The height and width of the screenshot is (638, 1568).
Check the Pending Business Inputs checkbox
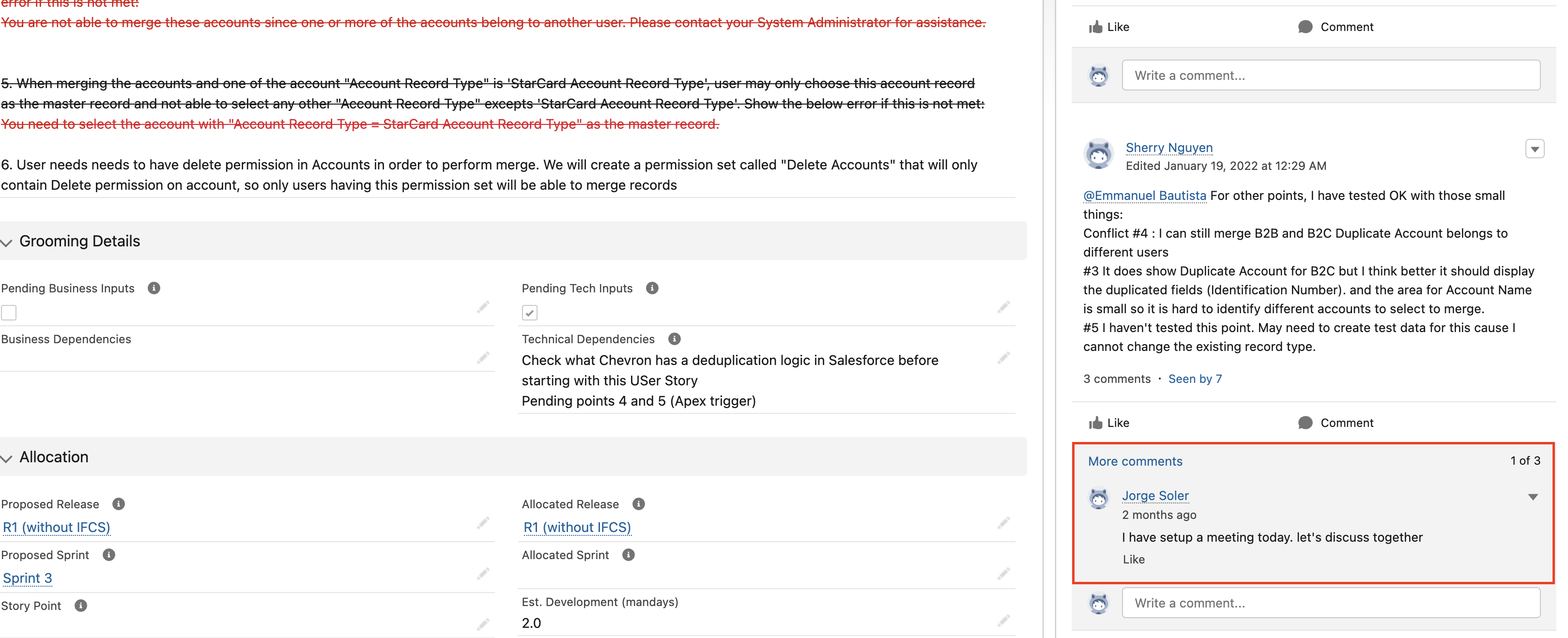9,312
